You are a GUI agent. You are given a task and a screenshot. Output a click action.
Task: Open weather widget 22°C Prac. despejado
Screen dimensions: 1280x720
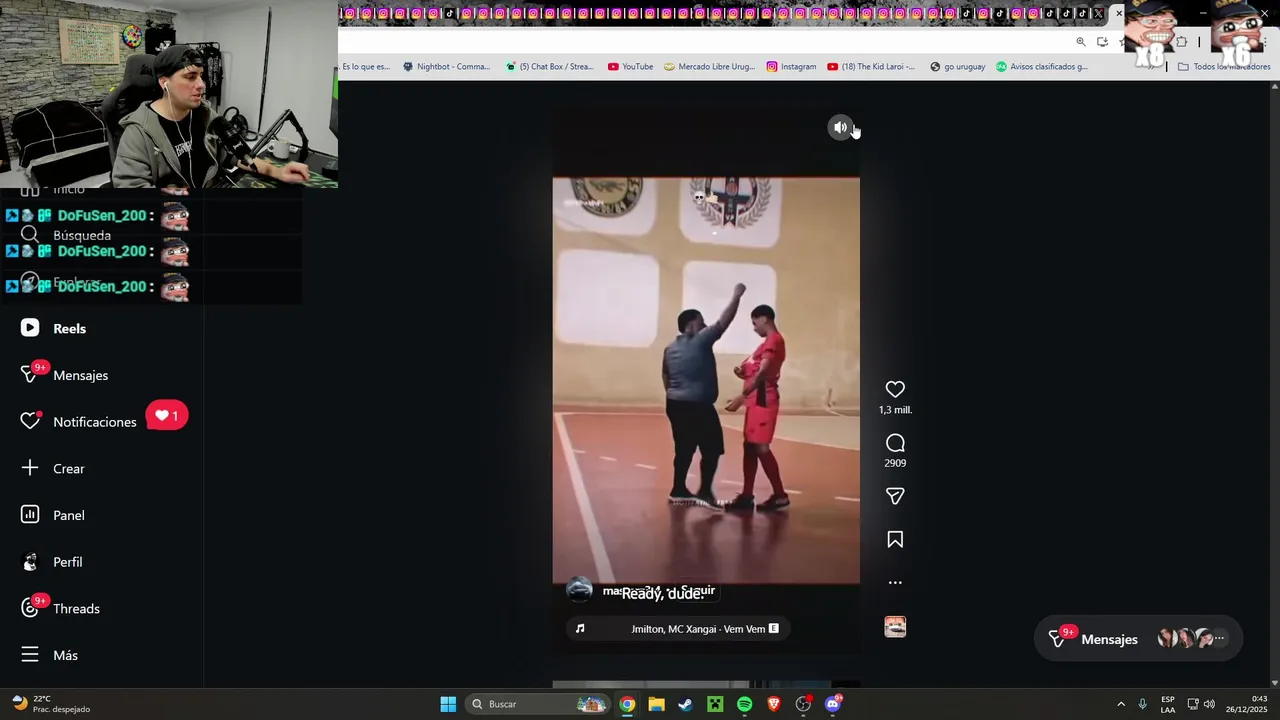tap(50, 704)
